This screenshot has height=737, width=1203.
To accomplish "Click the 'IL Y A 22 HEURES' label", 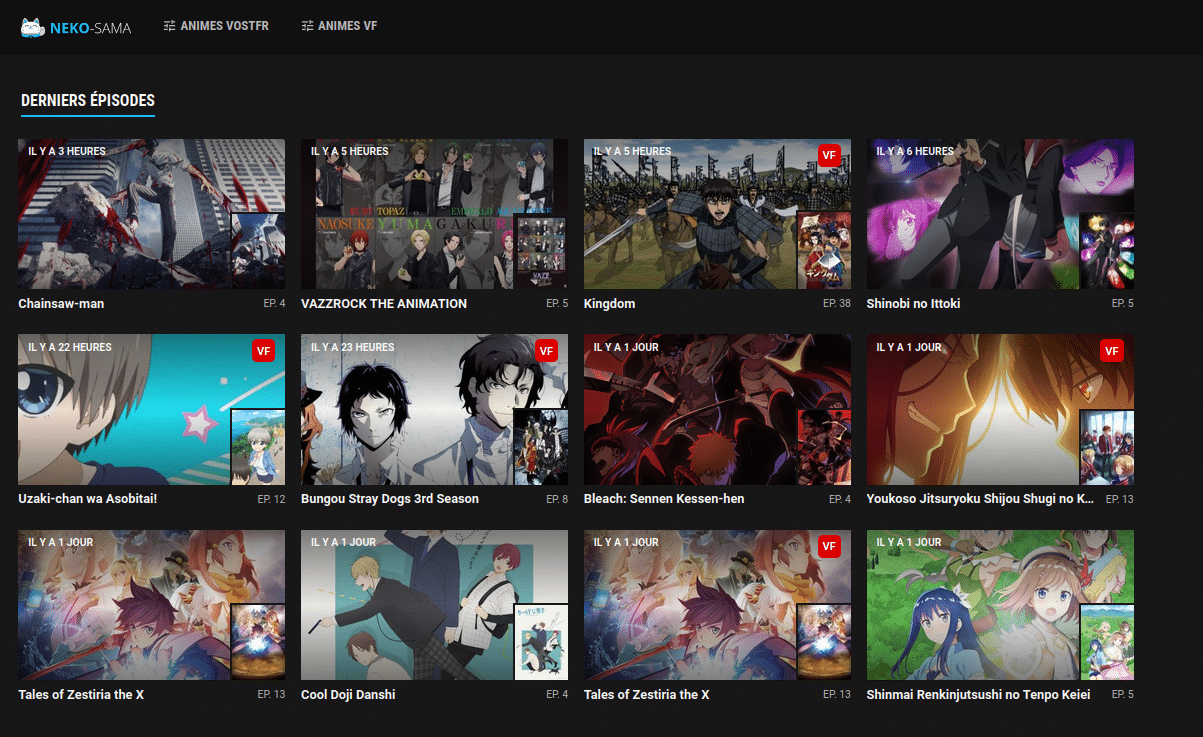I will (x=70, y=347).
